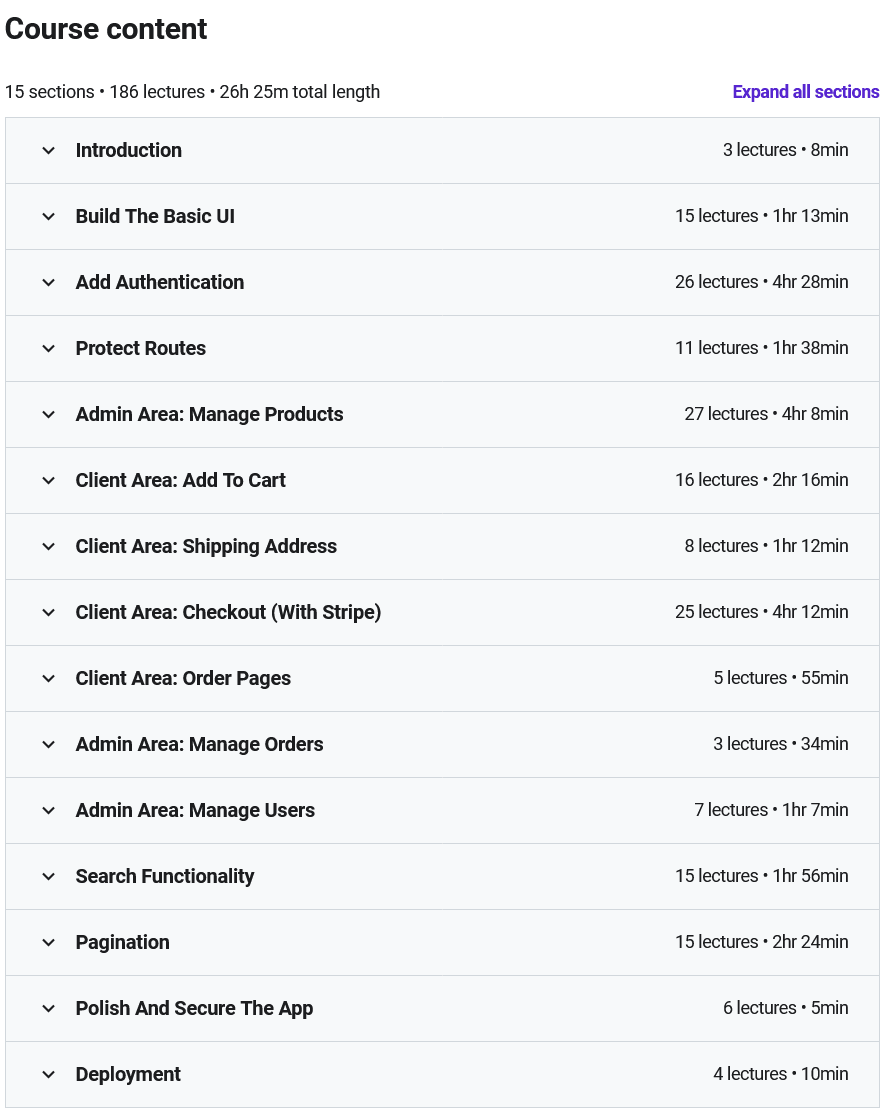
Task: Click the chevron next to Add Authentication
Action: point(48,282)
